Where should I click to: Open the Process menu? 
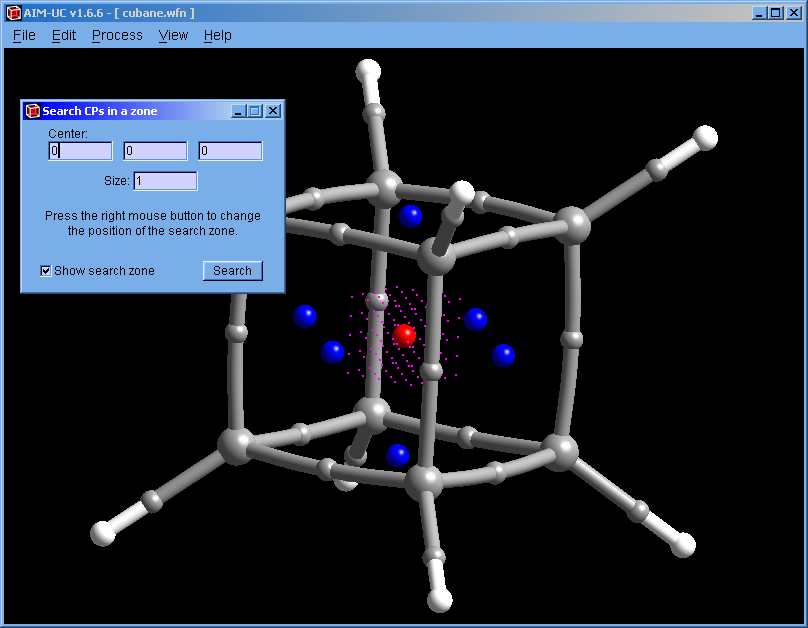(x=117, y=35)
